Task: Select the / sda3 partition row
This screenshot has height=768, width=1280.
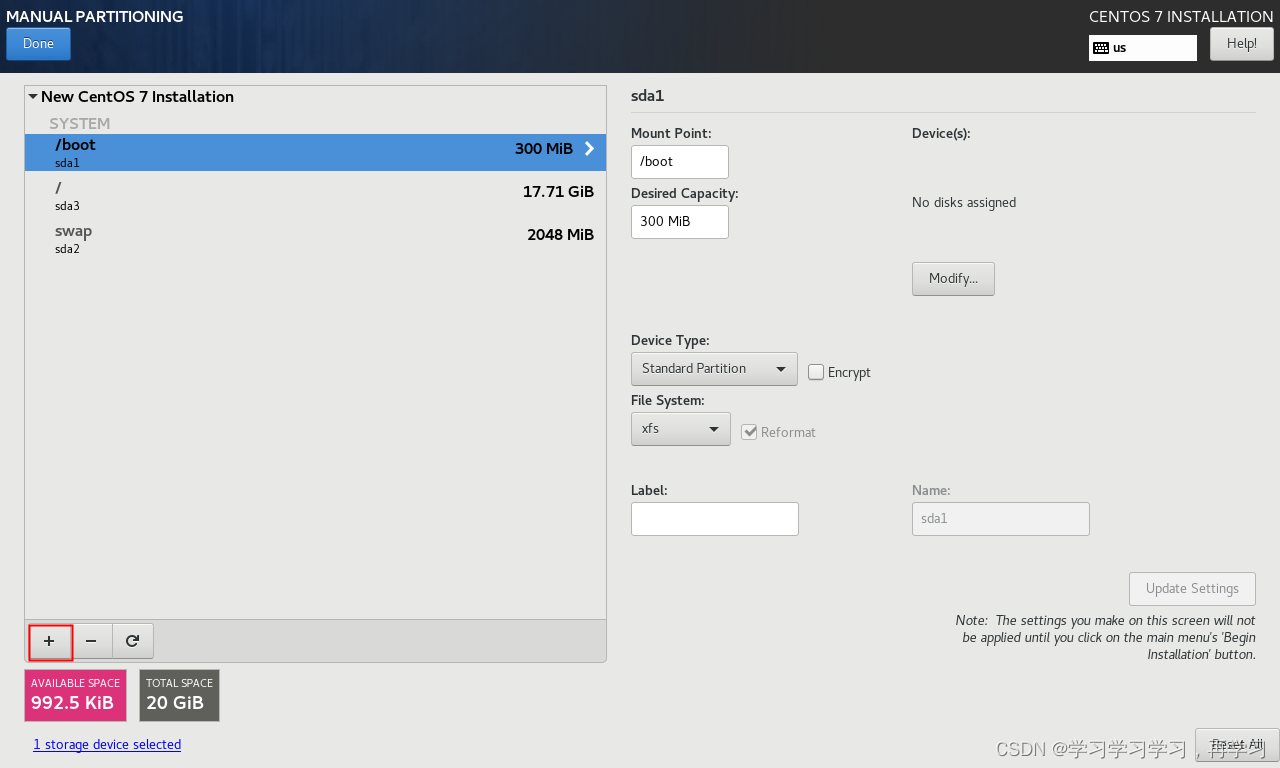Action: (x=315, y=196)
